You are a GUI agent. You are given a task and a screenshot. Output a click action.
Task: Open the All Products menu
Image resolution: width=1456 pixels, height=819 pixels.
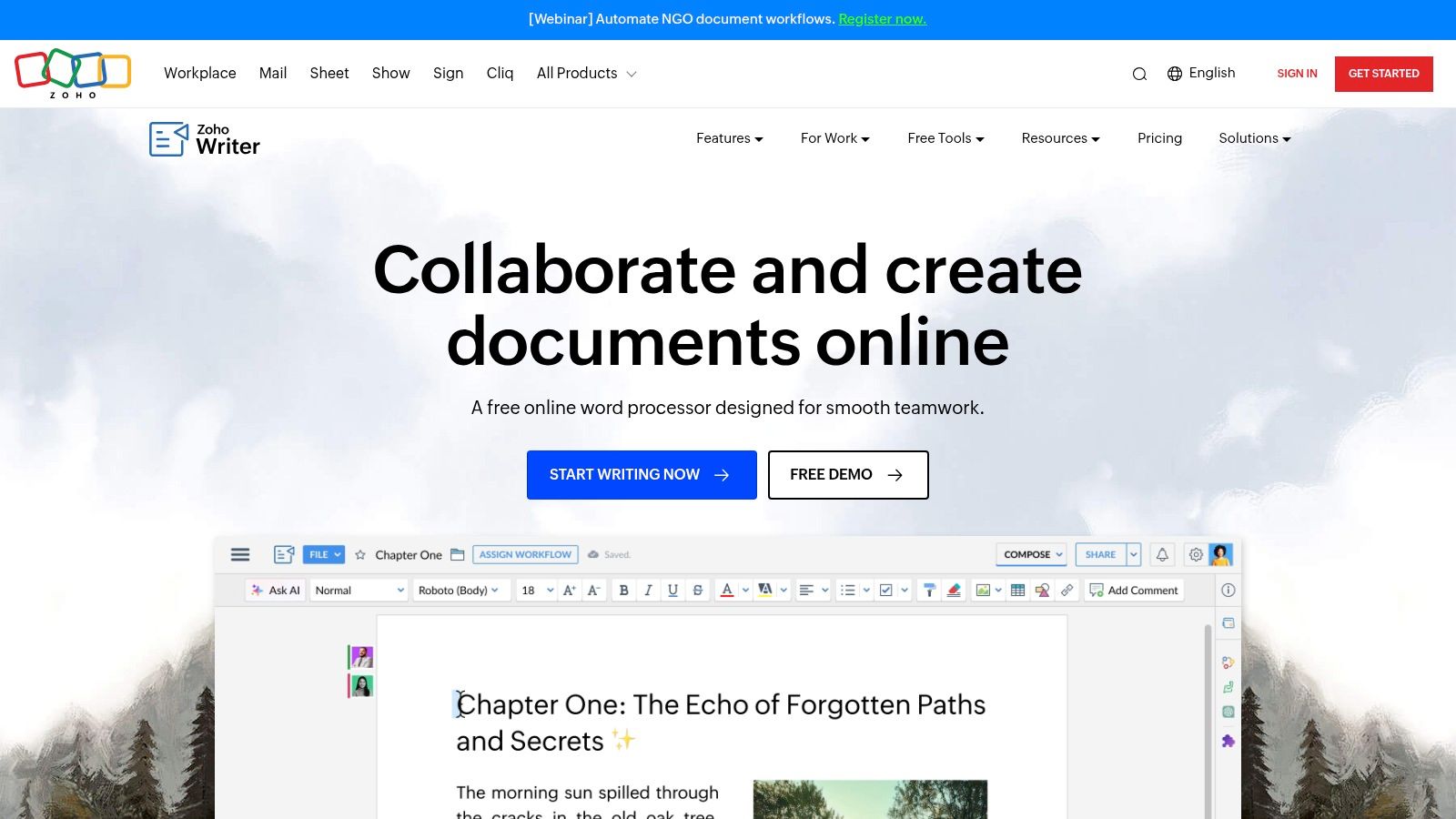click(585, 73)
